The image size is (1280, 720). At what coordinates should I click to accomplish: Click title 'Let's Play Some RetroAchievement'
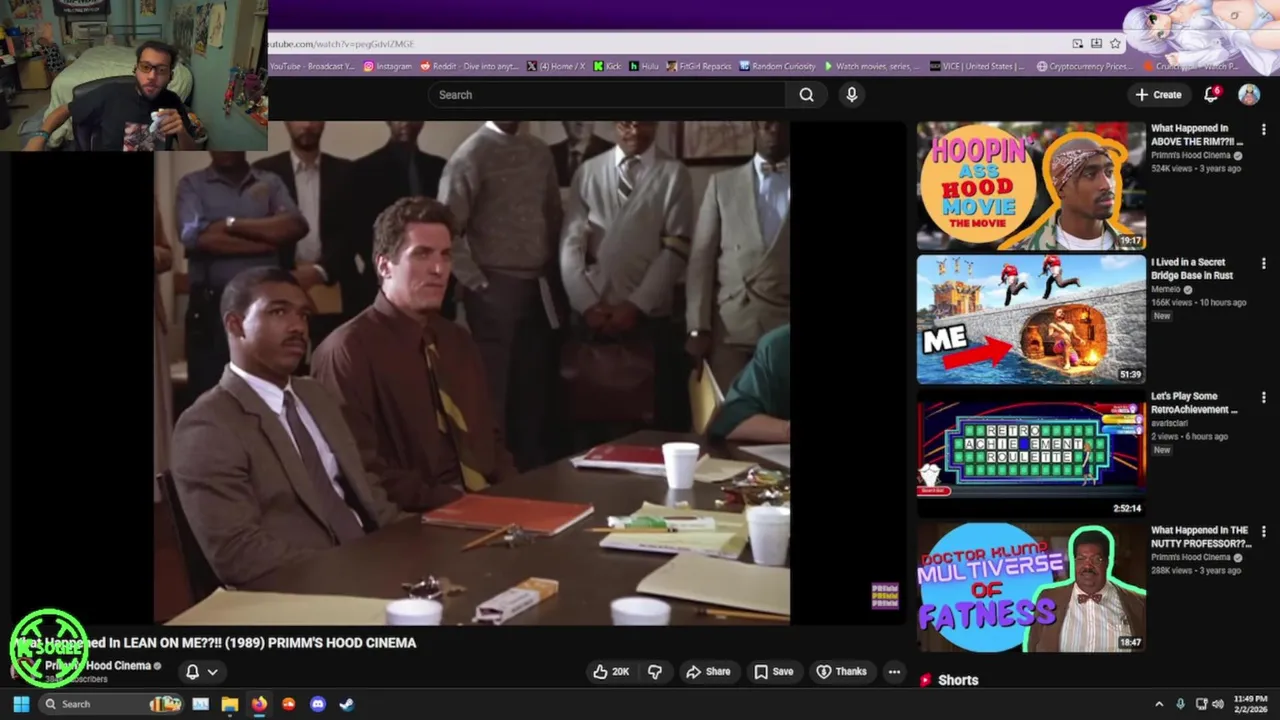(x=1194, y=403)
